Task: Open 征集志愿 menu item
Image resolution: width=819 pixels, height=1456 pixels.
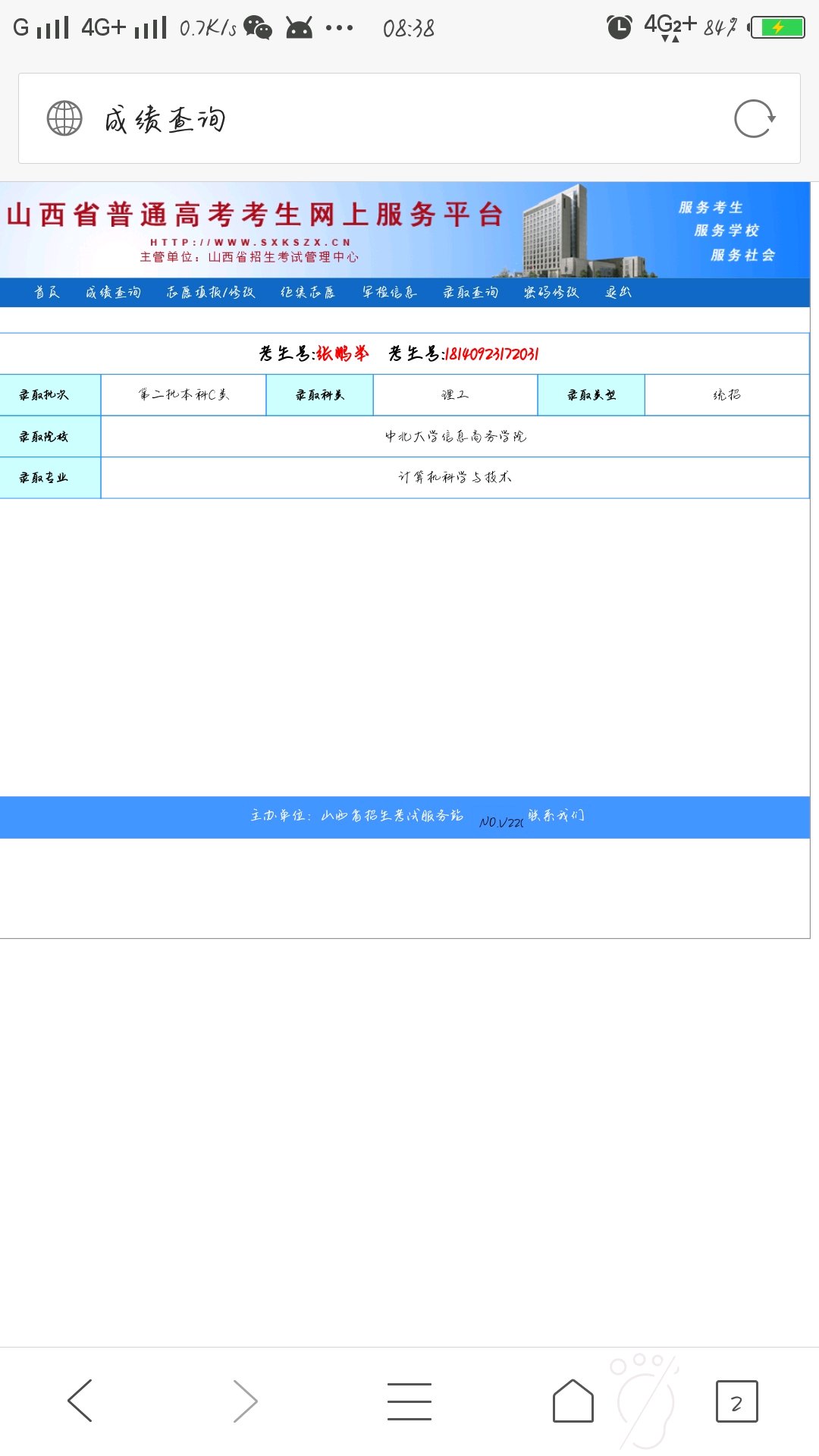Action: pos(308,292)
